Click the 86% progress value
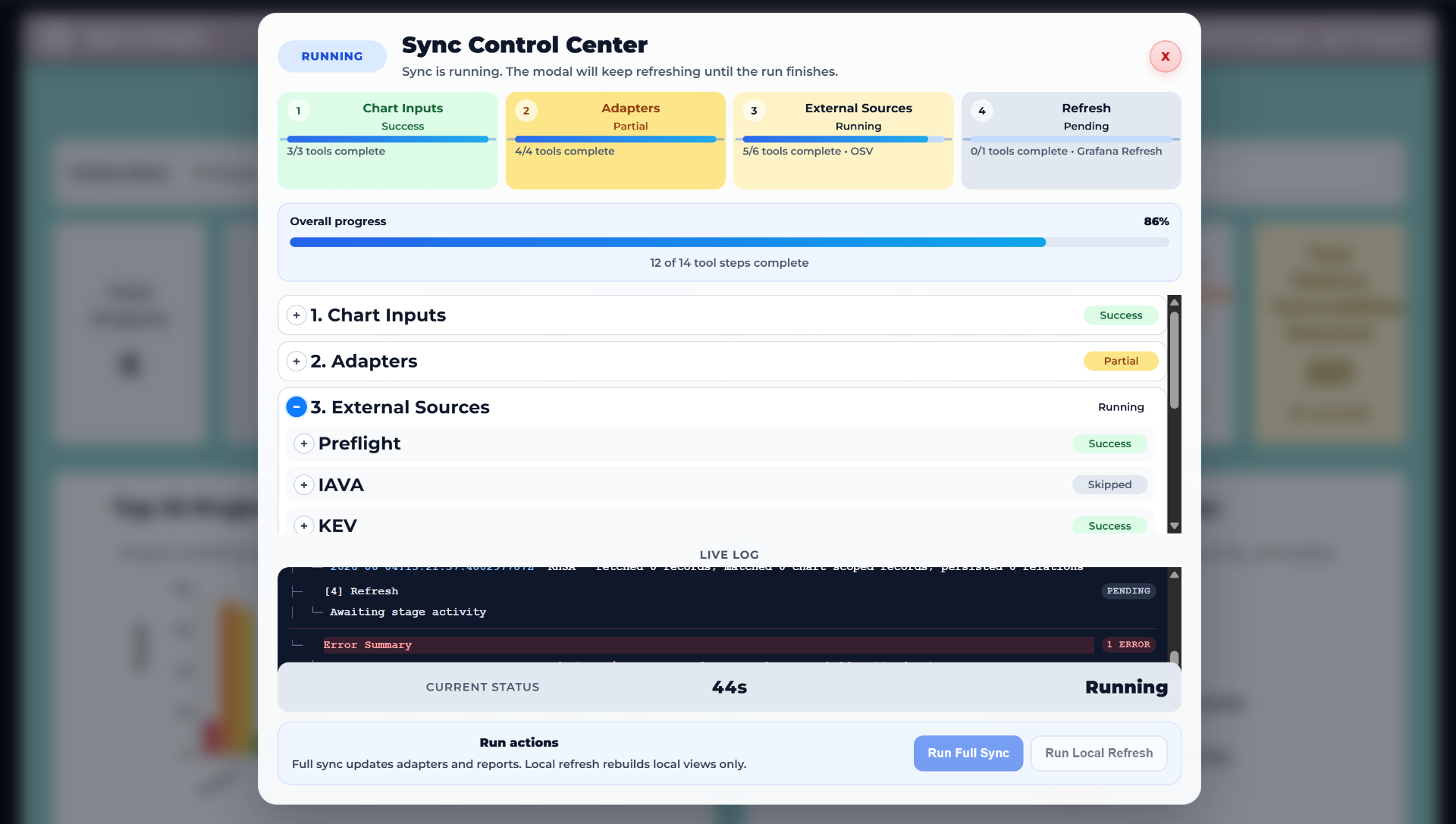The width and height of the screenshot is (1456, 824). pos(1156,221)
